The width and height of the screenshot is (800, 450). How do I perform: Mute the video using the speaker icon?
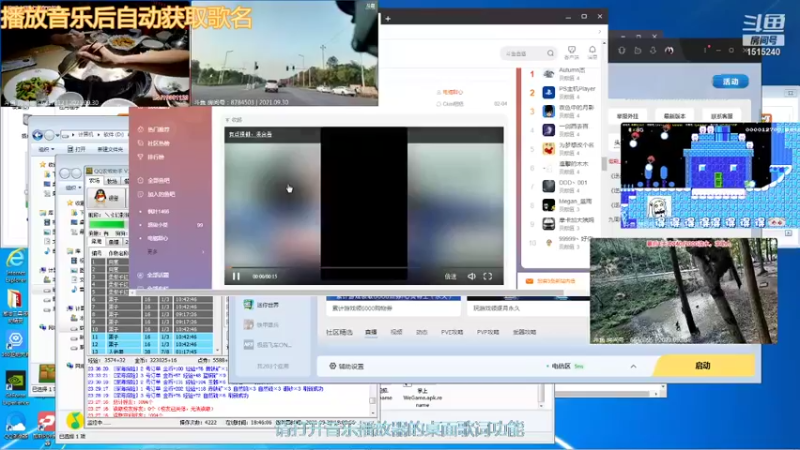tap(471, 276)
